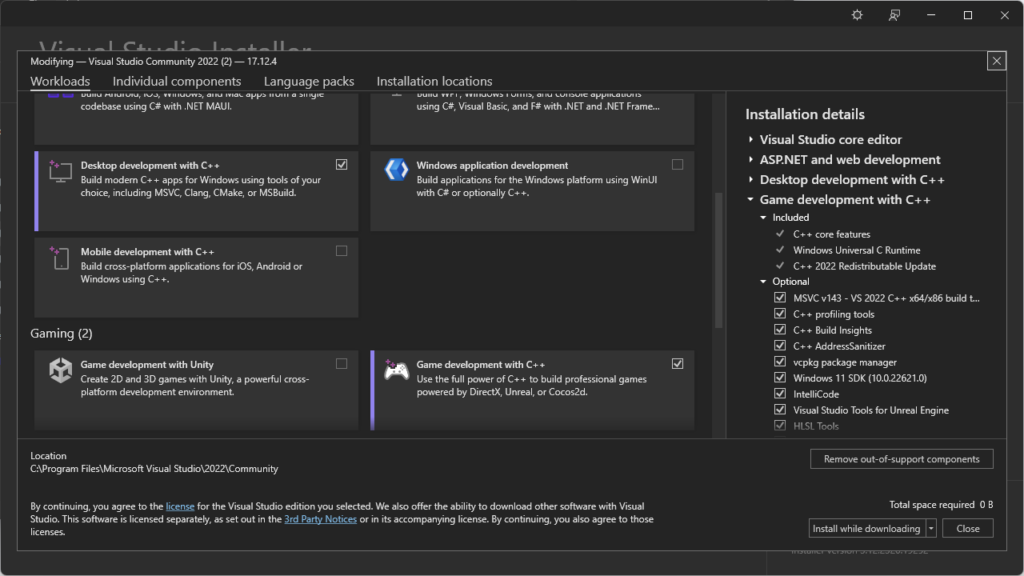
Task: Open Install while downloading dropdown arrow
Action: [x=931, y=528]
